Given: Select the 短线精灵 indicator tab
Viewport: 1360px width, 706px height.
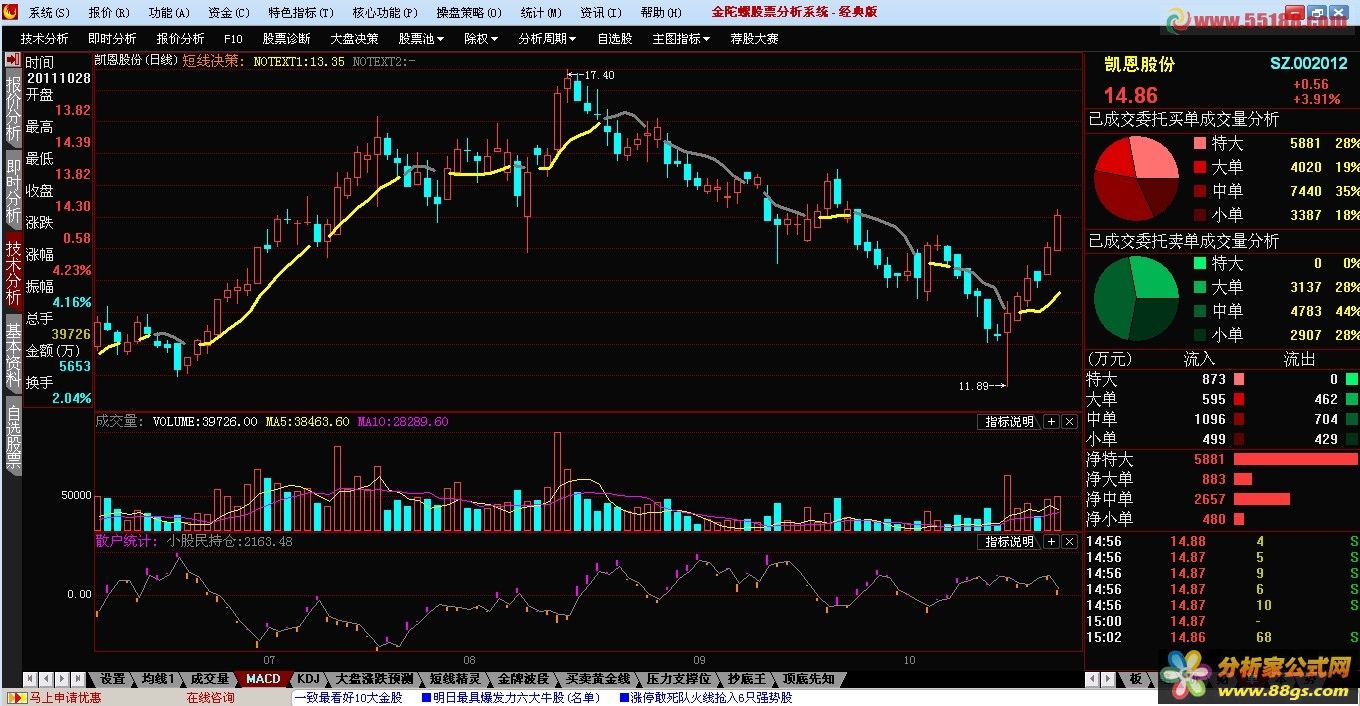Looking at the screenshot, I should pos(455,679).
